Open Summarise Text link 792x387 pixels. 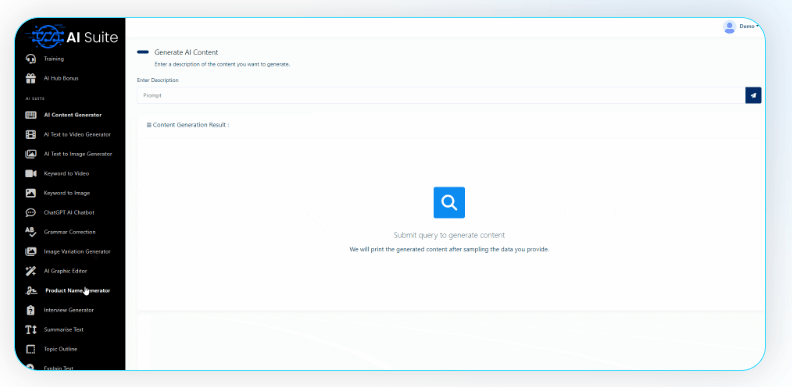click(x=64, y=329)
